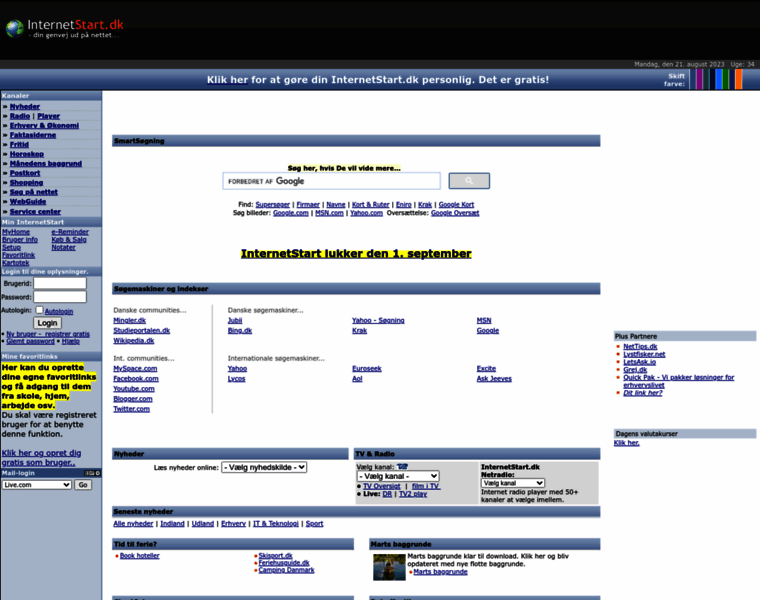Open the Twitter.com link
The image size is (760, 600).
pyautogui.click(x=131, y=409)
